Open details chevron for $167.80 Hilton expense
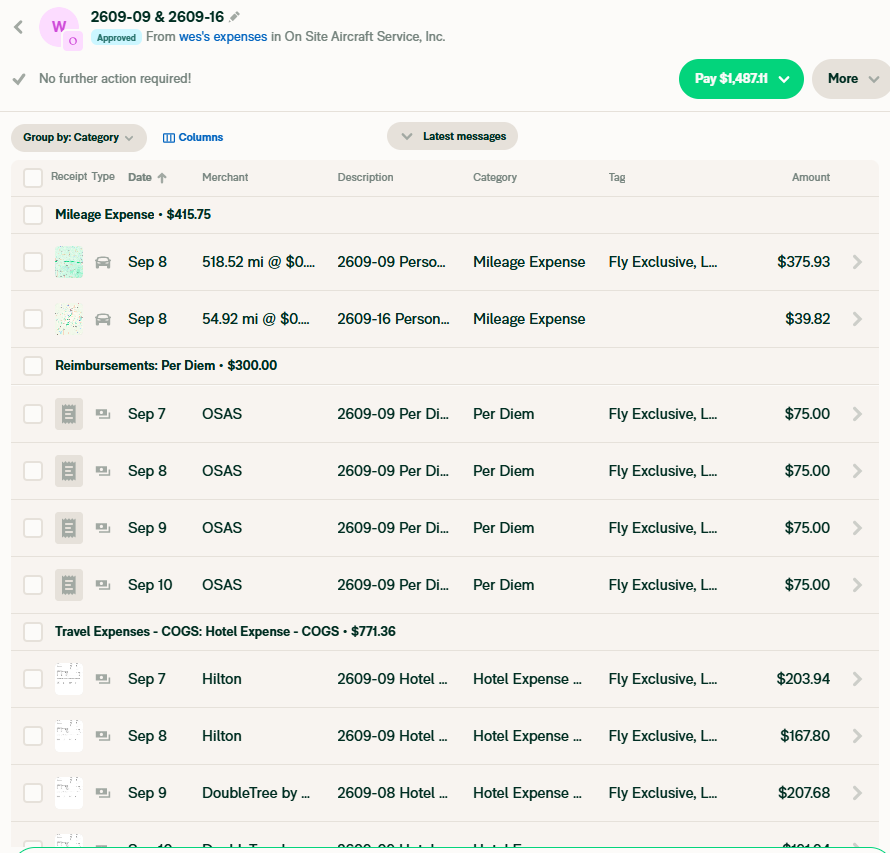The width and height of the screenshot is (890, 853). pos(857,736)
